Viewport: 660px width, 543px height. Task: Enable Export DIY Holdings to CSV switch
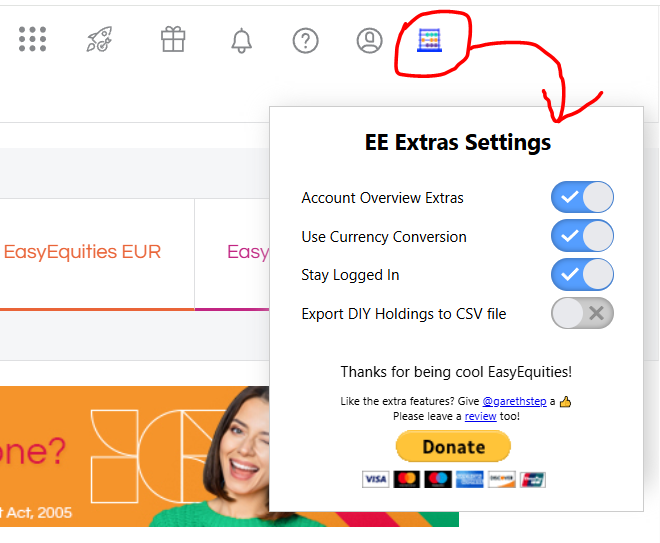point(582,313)
